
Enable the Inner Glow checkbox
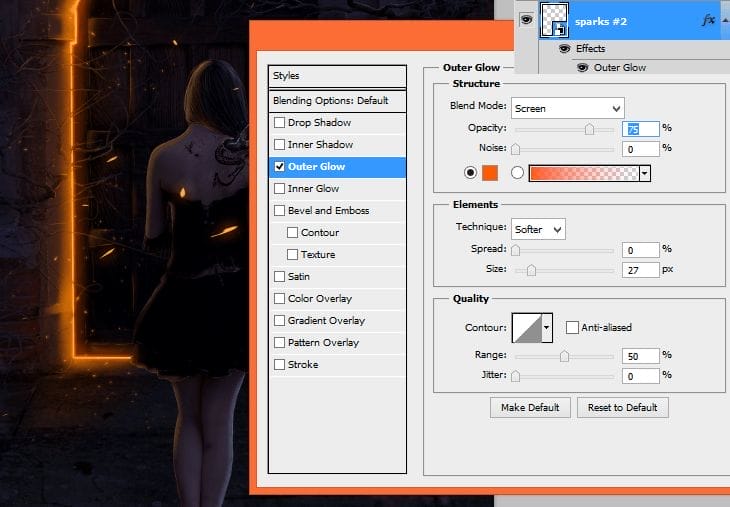click(279, 189)
